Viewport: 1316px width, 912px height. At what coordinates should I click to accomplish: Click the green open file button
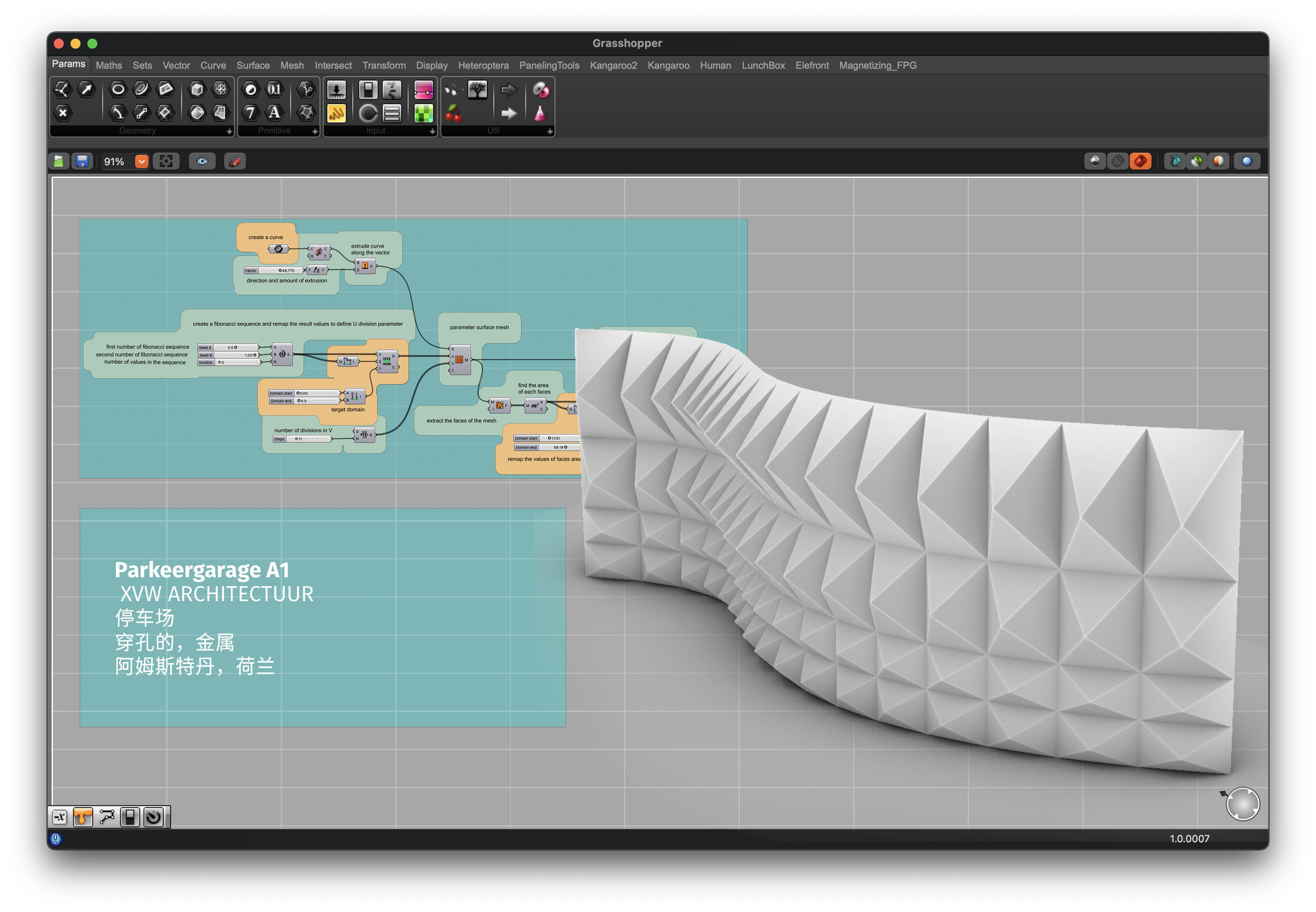pyautogui.click(x=59, y=162)
